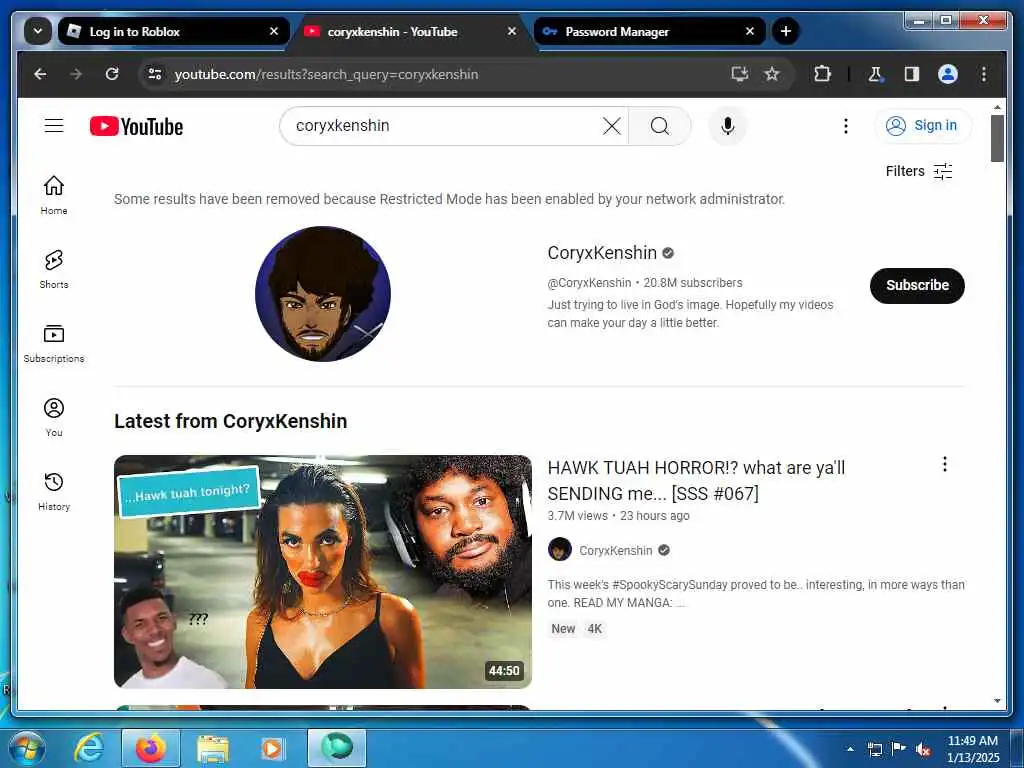Viewport: 1024px width, 768px height.
Task: Start voice search with microphone icon
Action: point(728,126)
